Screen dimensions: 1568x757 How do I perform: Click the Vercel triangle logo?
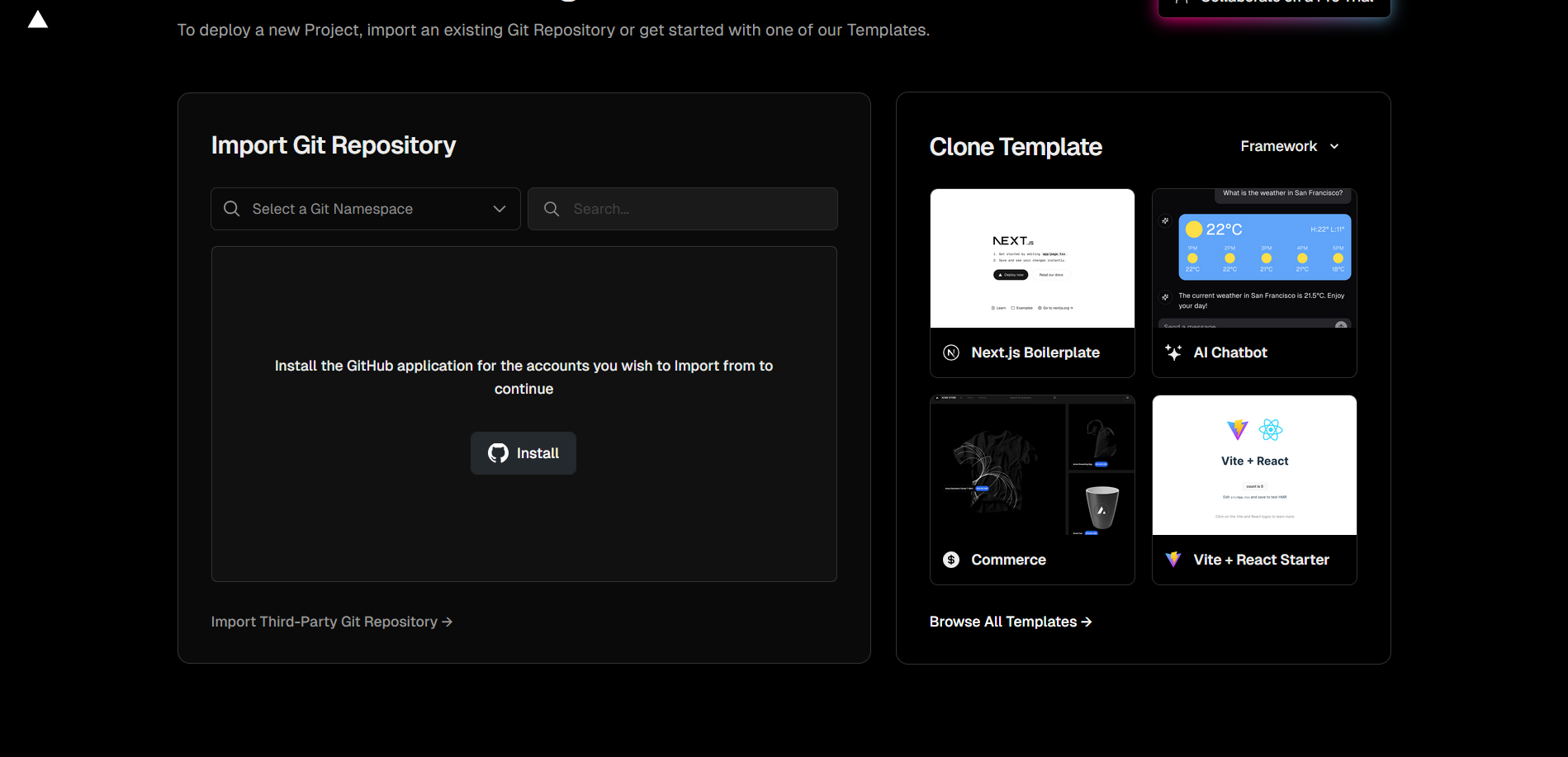click(38, 19)
